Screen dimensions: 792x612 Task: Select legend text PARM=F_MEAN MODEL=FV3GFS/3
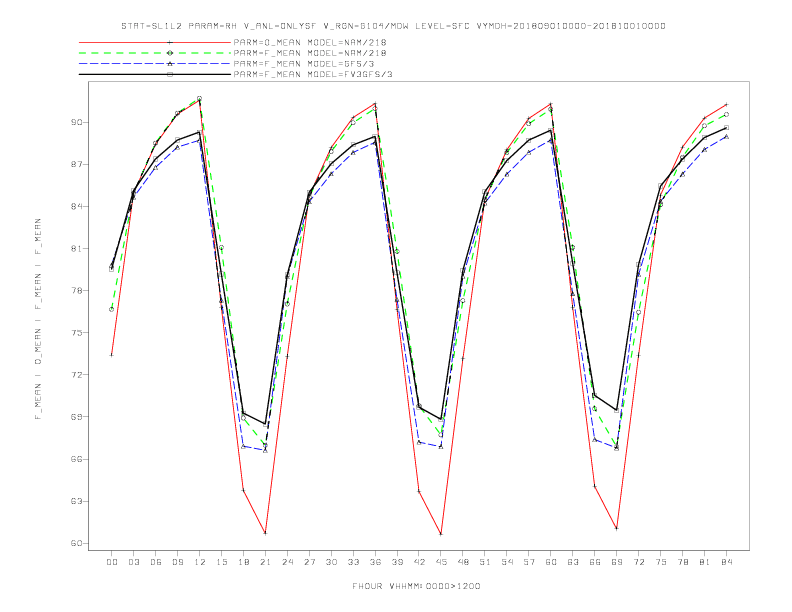313,74
